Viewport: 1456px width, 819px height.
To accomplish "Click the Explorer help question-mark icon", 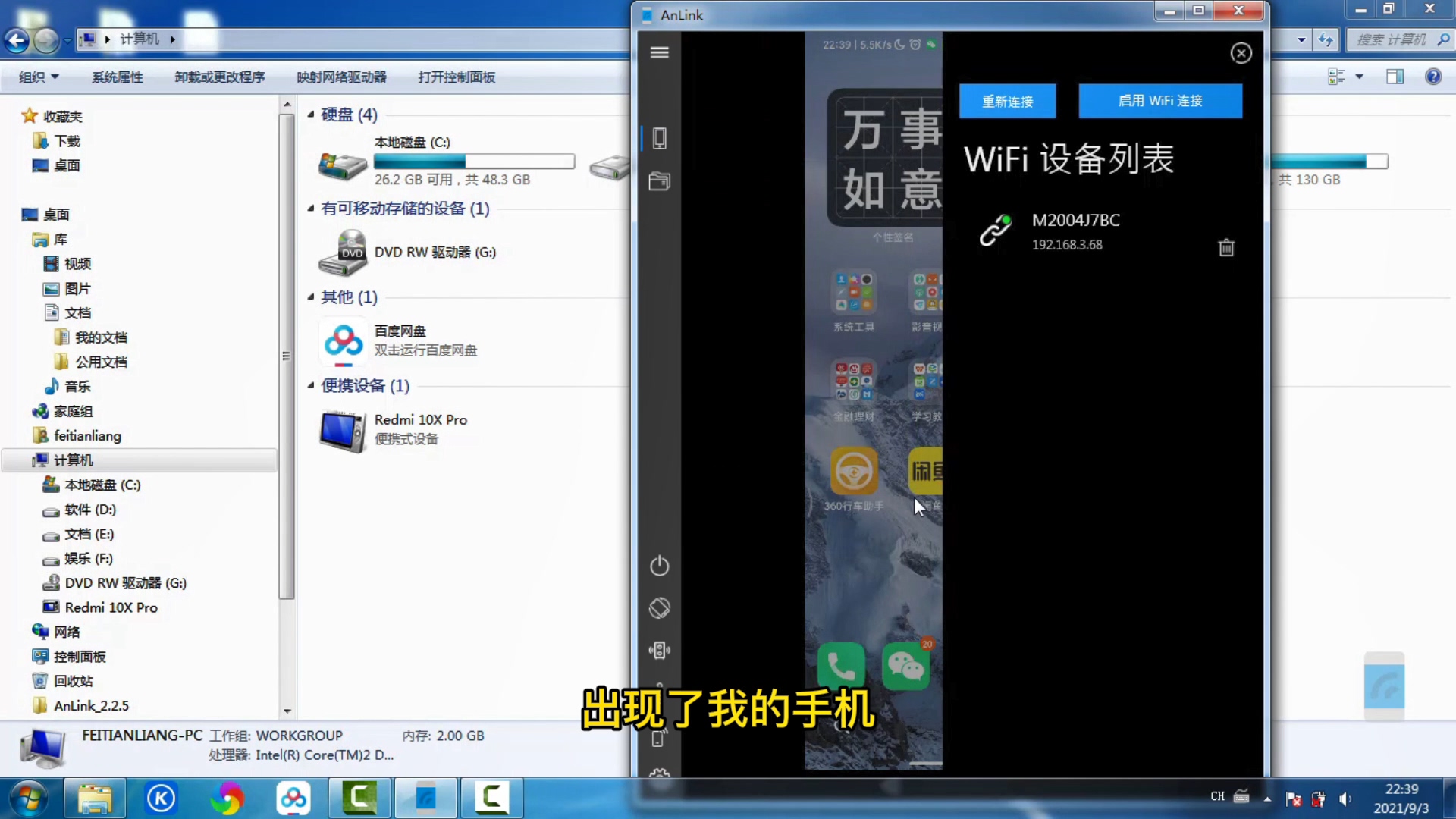I will click(1434, 76).
